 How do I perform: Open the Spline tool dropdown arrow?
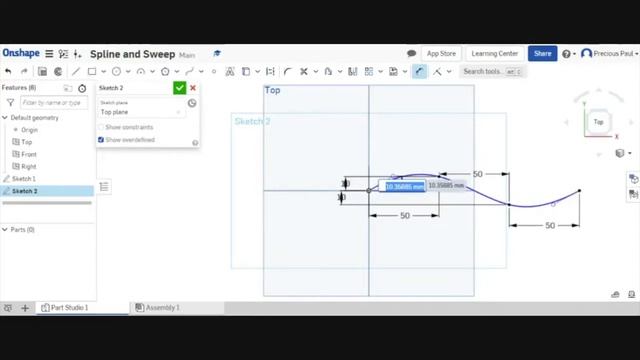(201, 71)
